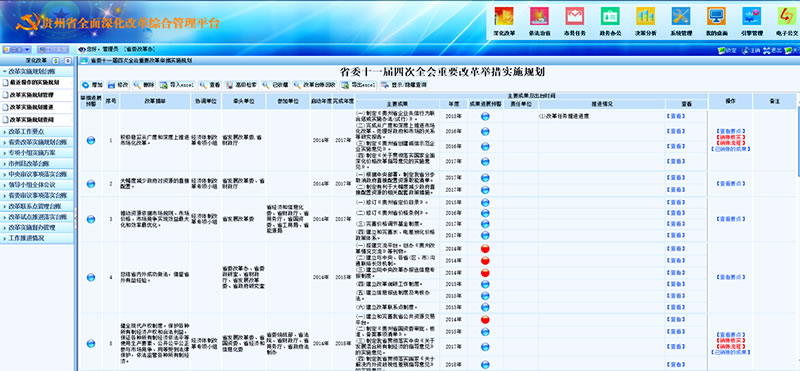Click the 改革台账-回收 toolbar button
This screenshot has width=800, height=371.
point(315,85)
